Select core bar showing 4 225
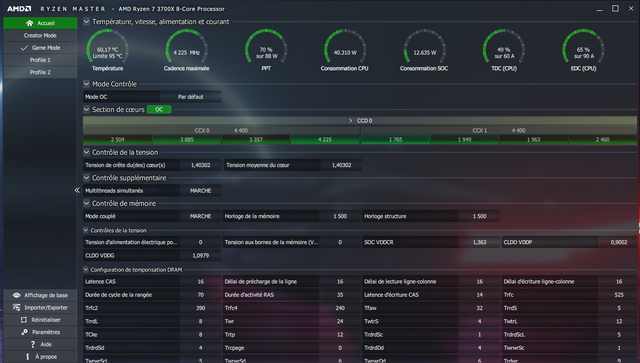640x363 pixels. point(325,140)
